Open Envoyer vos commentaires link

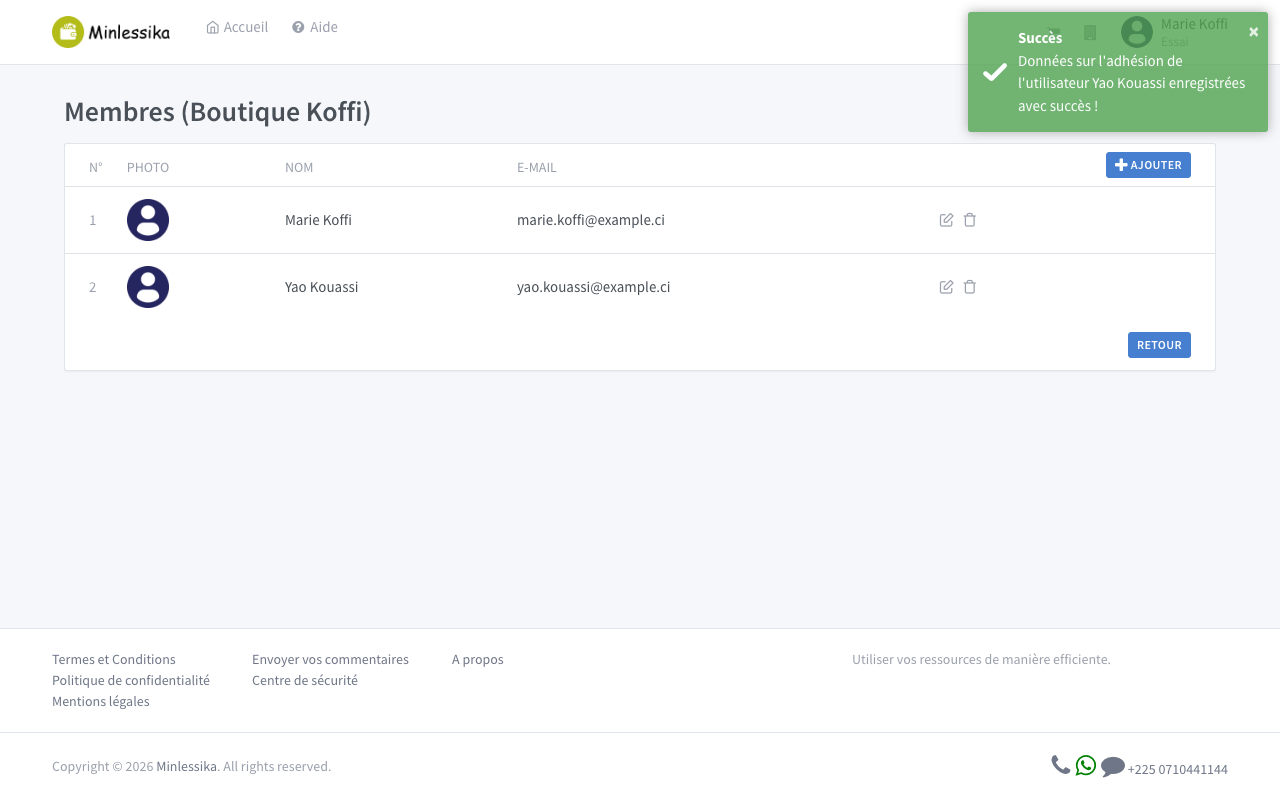[x=330, y=660]
